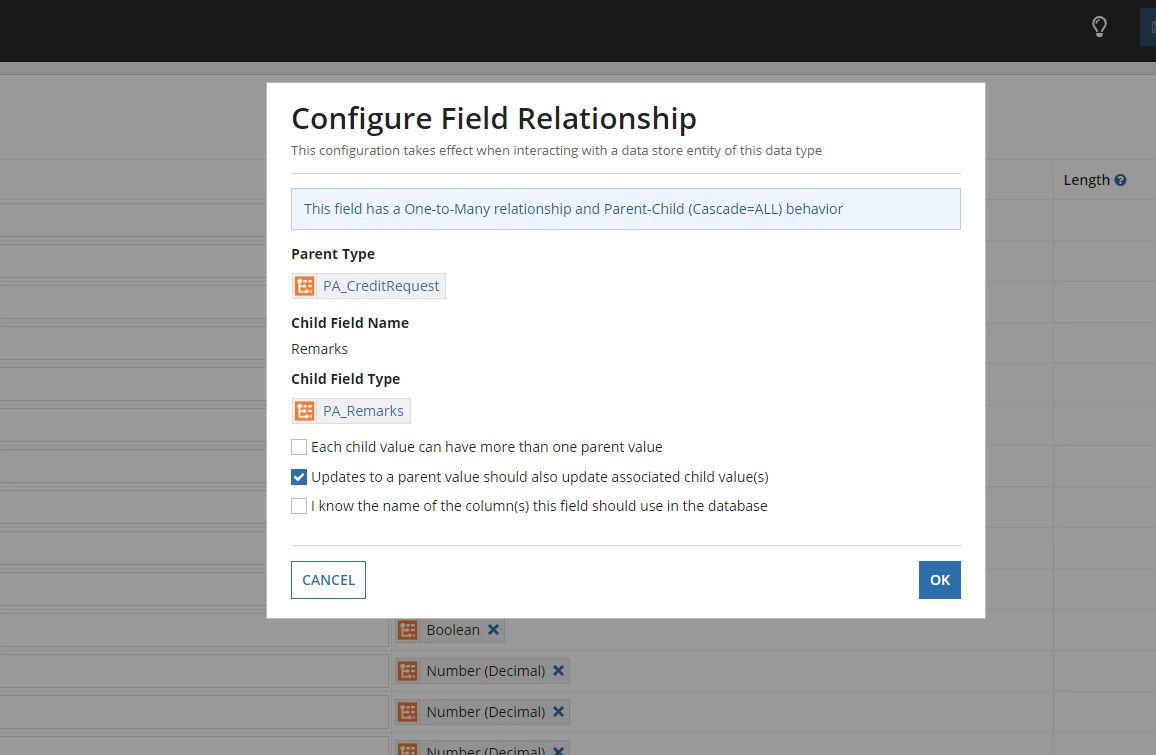Open the PA_Remarks child field type link

coord(363,411)
